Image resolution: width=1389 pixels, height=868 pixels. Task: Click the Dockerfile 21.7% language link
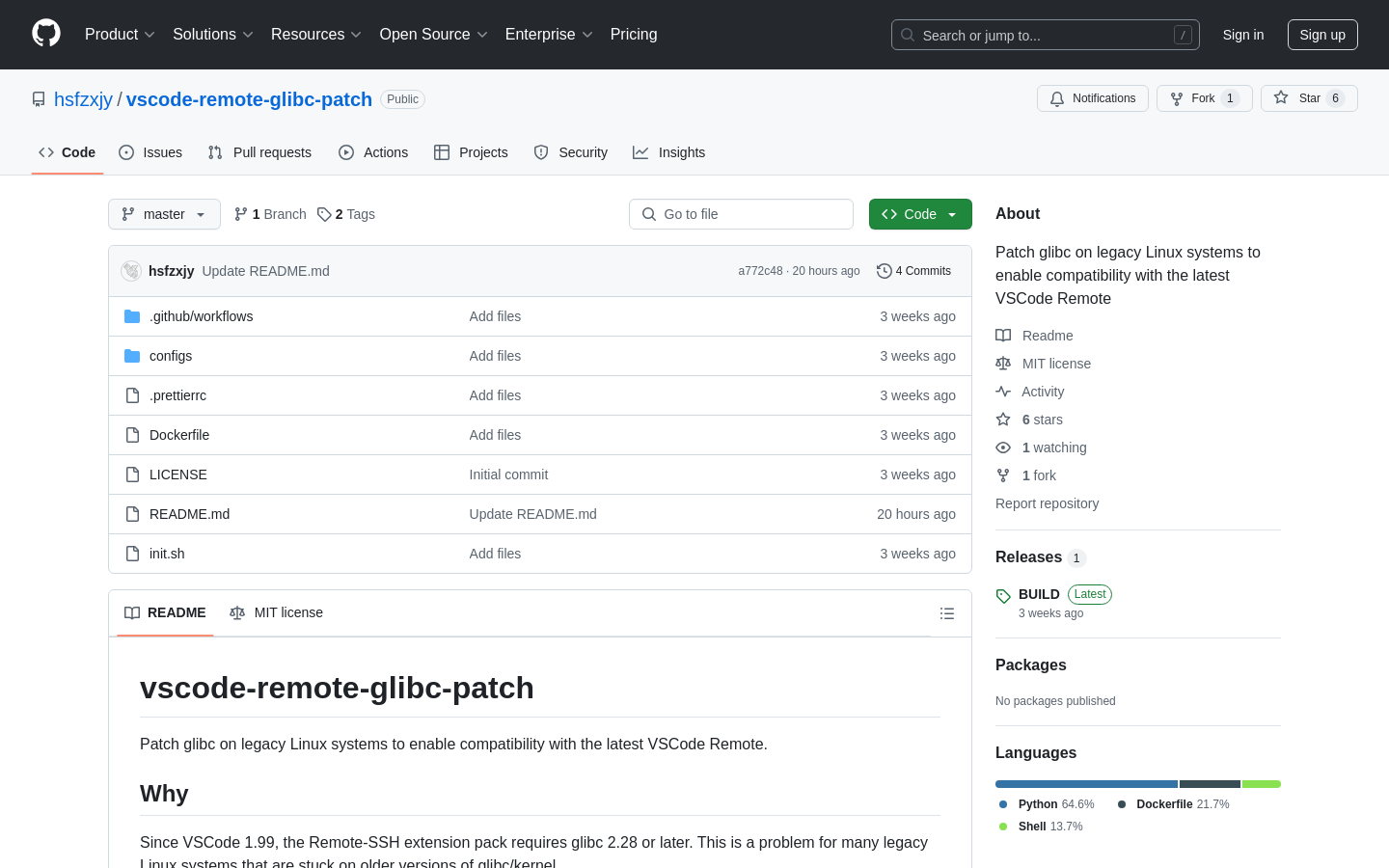1174,804
